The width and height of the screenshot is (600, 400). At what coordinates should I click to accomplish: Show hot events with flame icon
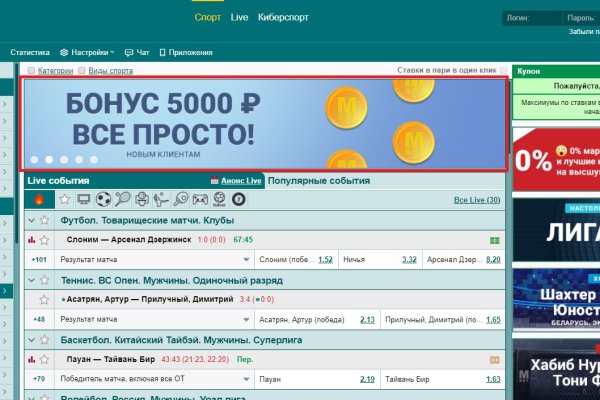click(39, 200)
